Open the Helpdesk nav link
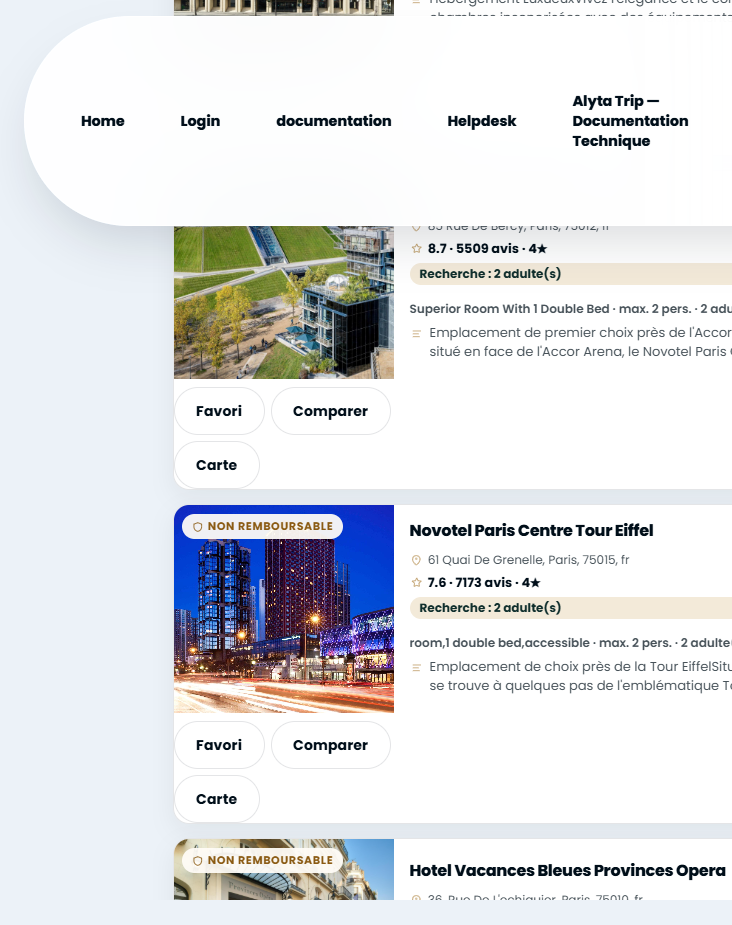The height and width of the screenshot is (925, 732). coord(481,121)
